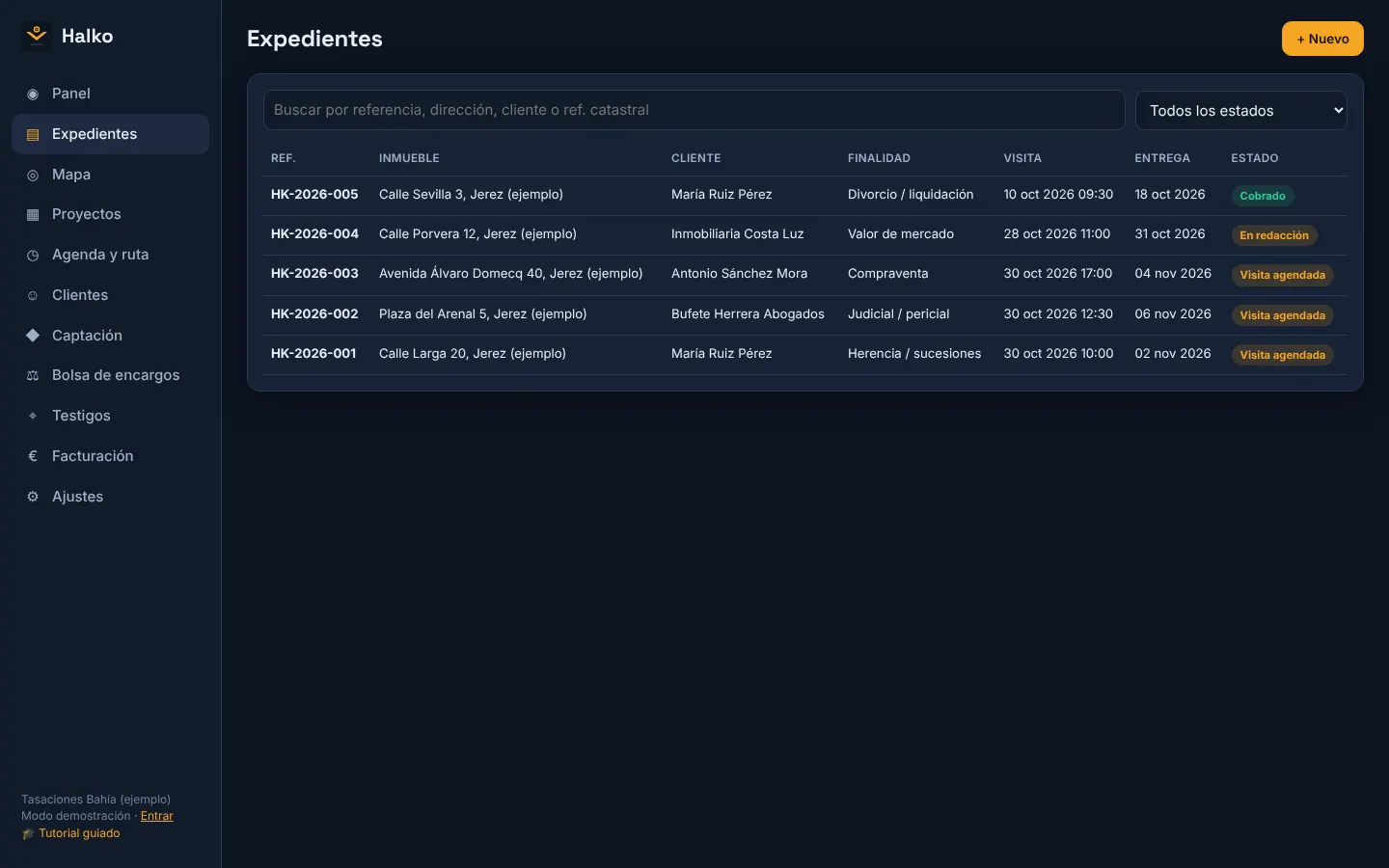
Task: Click the graduation cap tutorial icon
Action: pos(28,833)
